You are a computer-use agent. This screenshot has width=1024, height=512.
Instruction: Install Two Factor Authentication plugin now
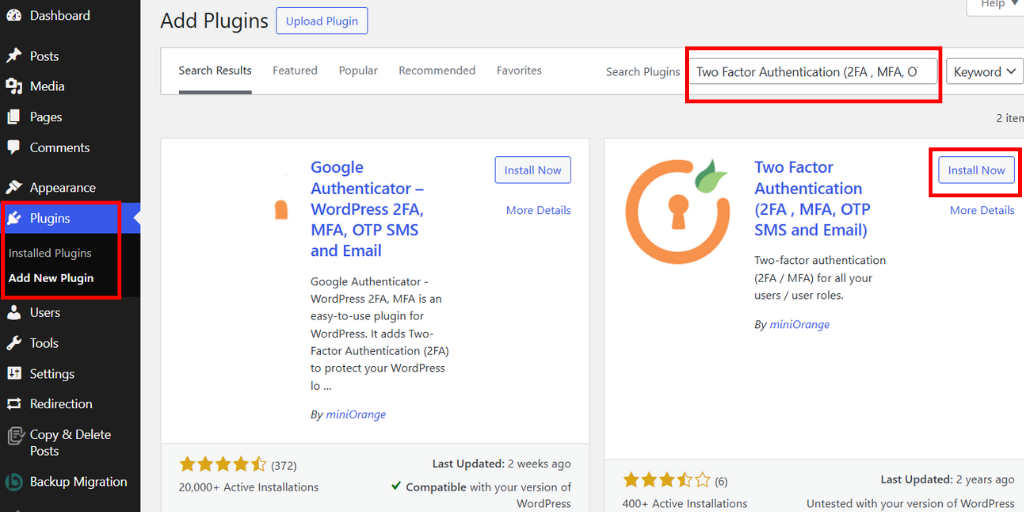pyautogui.click(x=976, y=170)
